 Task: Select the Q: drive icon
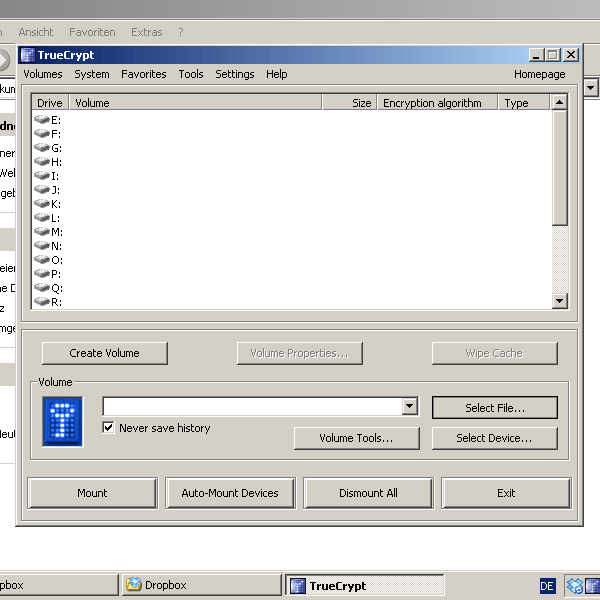tap(42, 288)
